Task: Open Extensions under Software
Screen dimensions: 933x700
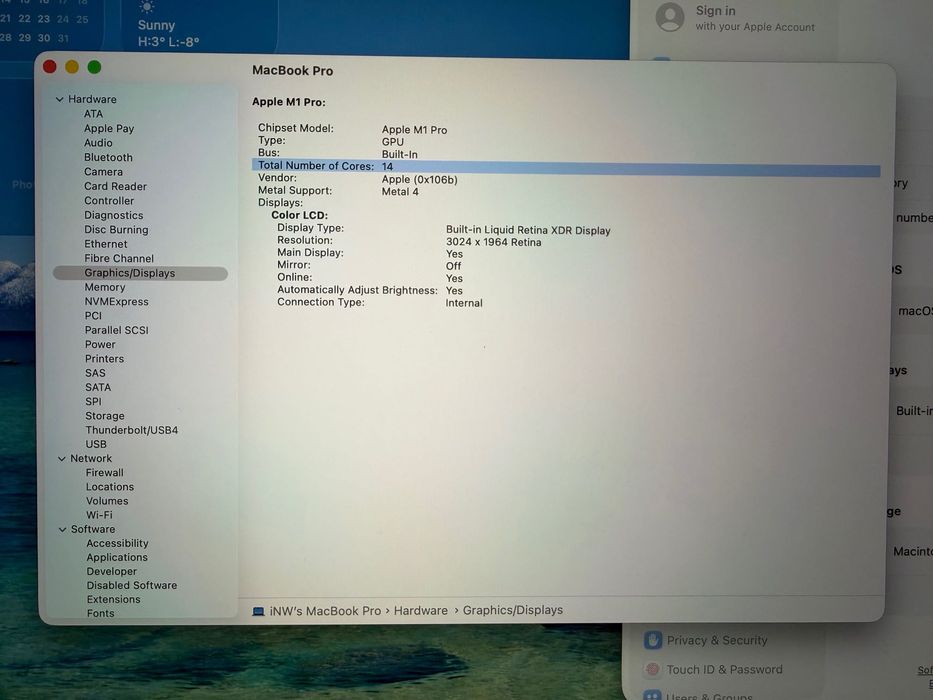Action: tap(114, 599)
